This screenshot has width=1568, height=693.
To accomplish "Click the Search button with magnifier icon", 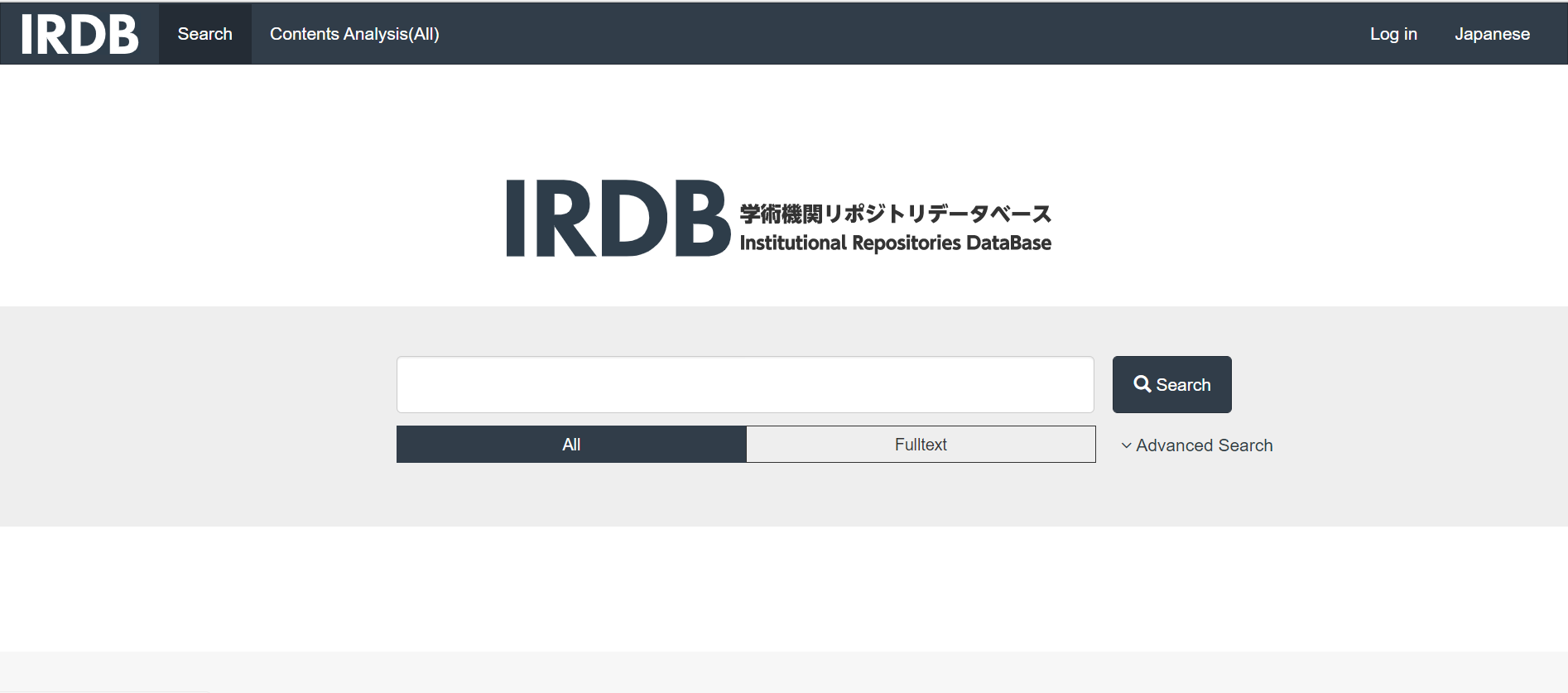I will tap(1171, 384).
